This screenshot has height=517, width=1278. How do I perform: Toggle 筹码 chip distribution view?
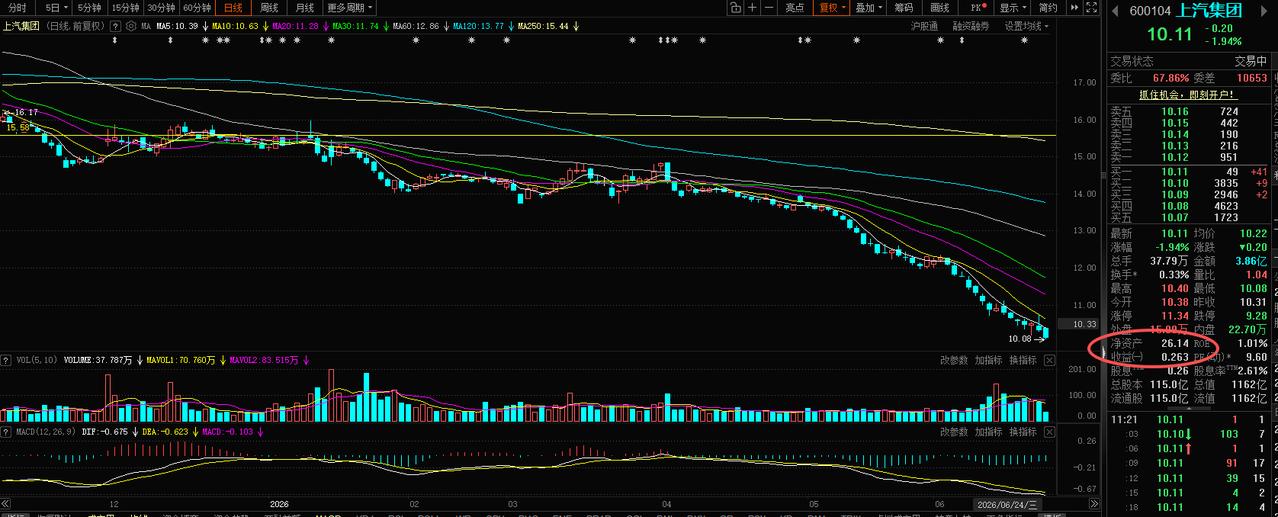[x=904, y=8]
